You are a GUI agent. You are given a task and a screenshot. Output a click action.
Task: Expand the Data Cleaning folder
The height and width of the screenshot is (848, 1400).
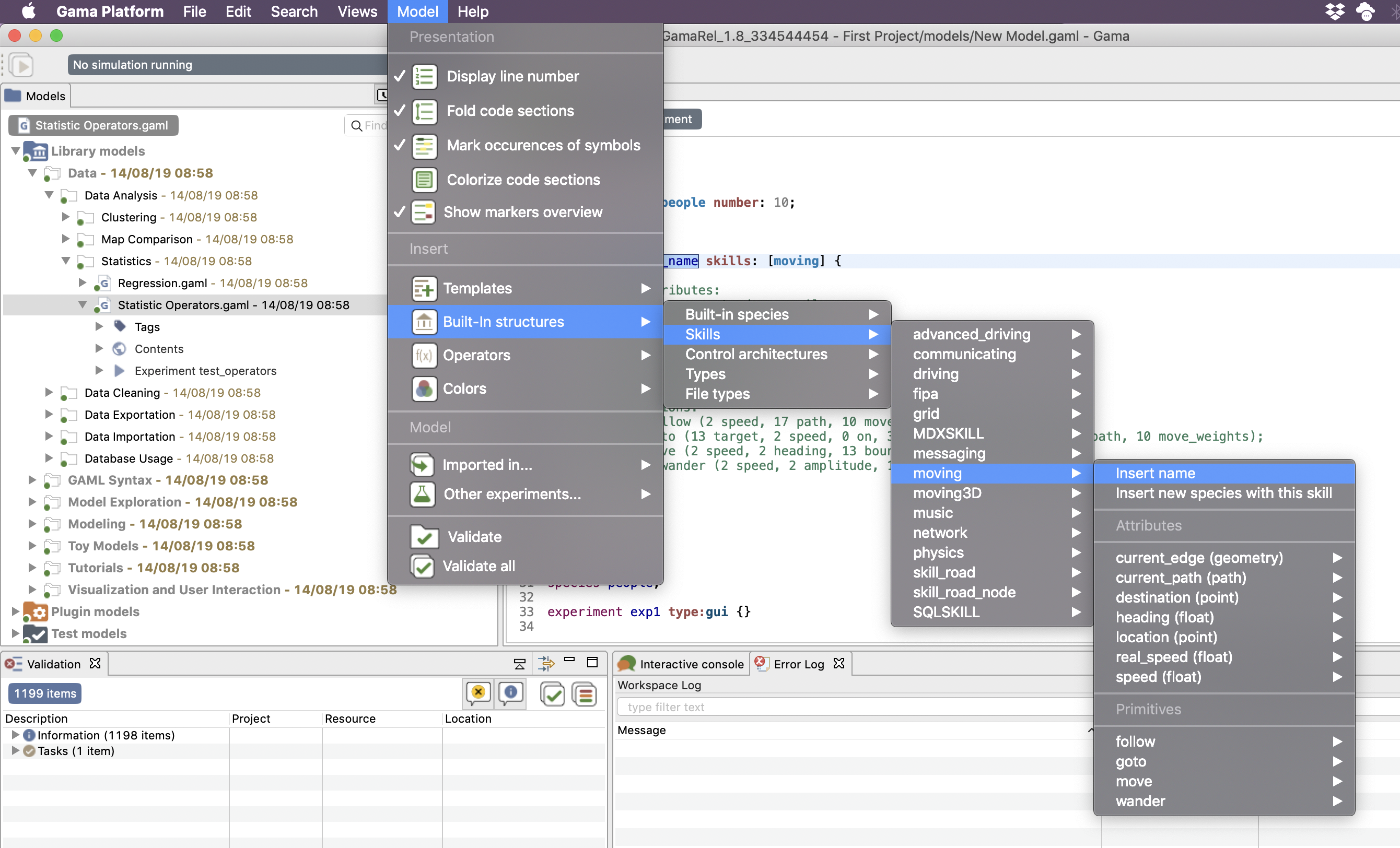click(49, 393)
